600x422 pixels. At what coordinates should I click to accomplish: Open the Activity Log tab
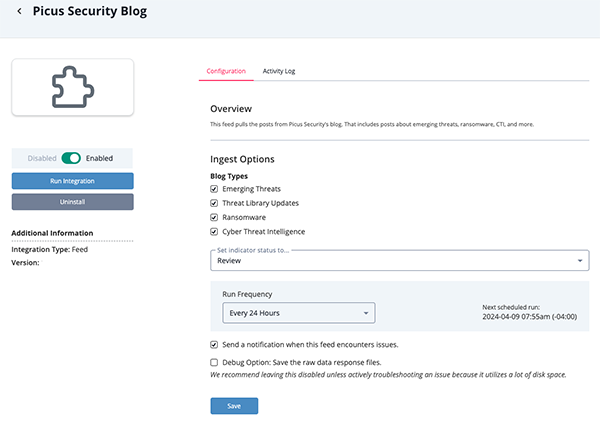coord(279,71)
